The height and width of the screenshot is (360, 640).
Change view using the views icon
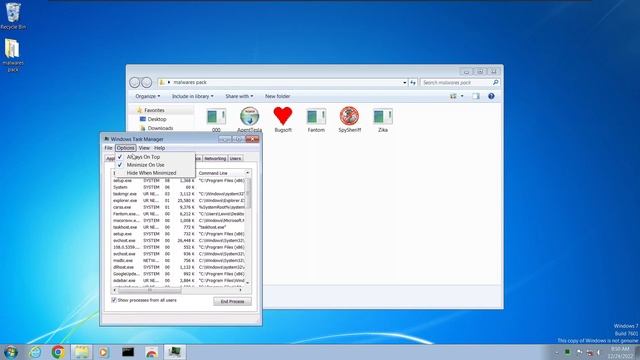453,96
